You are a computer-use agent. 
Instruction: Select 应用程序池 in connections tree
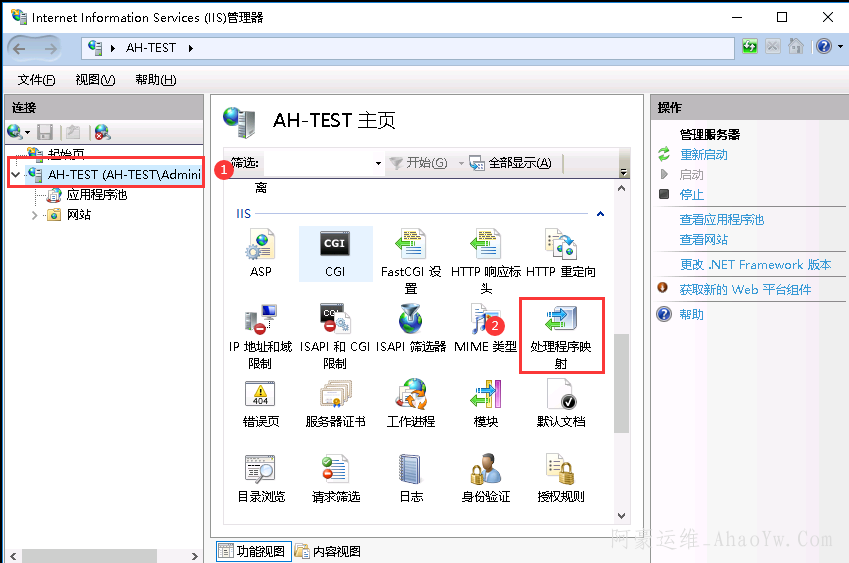[96, 195]
